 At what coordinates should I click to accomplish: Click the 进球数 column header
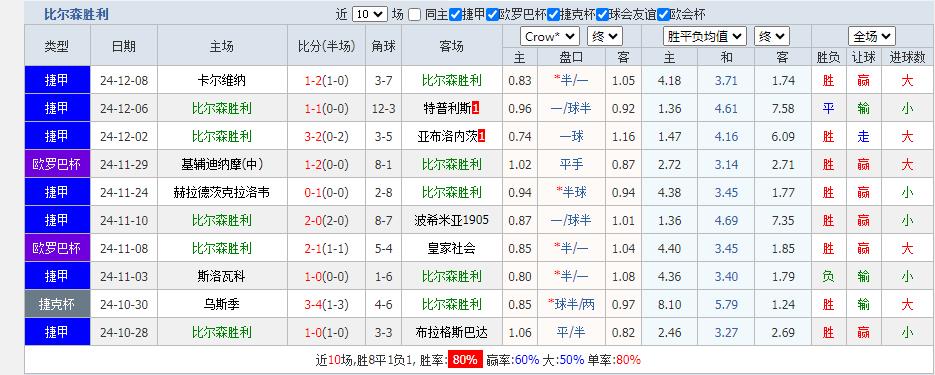(x=908, y=57)
